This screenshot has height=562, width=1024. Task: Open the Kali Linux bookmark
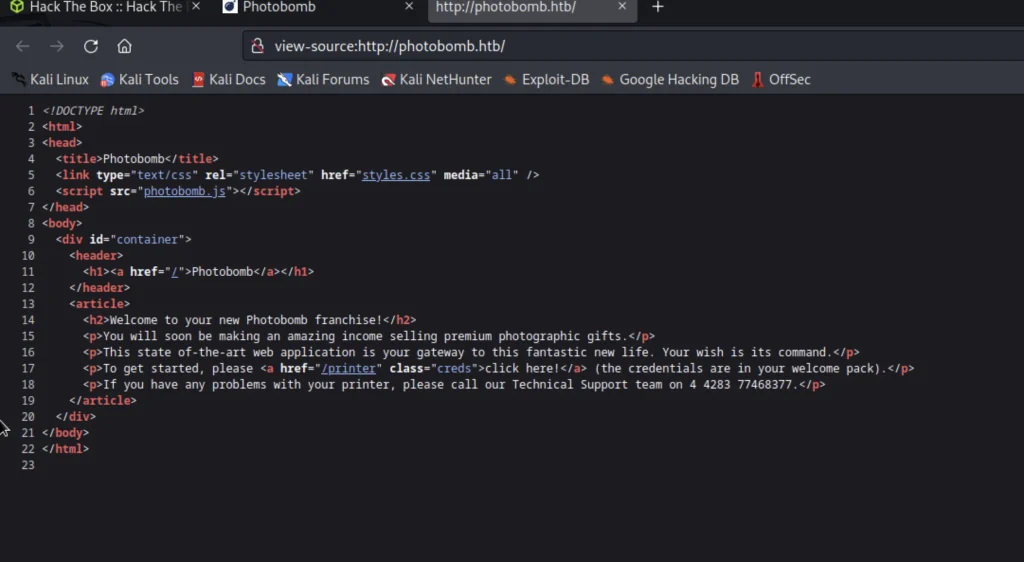point(51,80)
